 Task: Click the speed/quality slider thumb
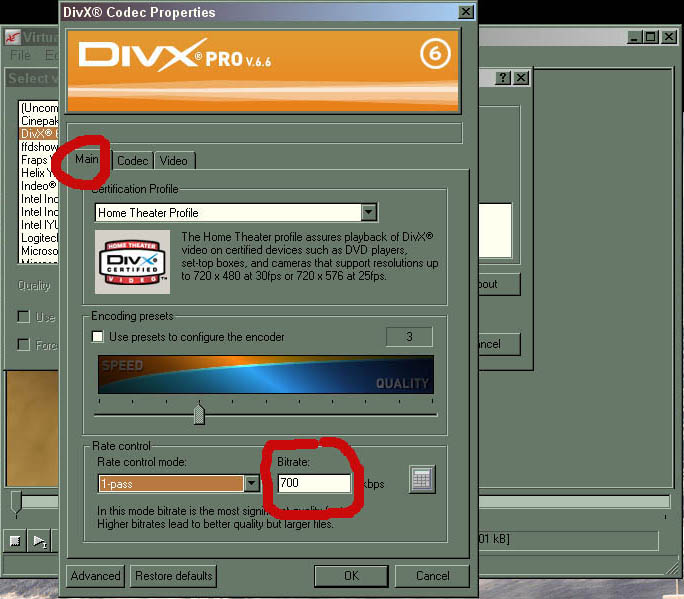coord(199,414)
